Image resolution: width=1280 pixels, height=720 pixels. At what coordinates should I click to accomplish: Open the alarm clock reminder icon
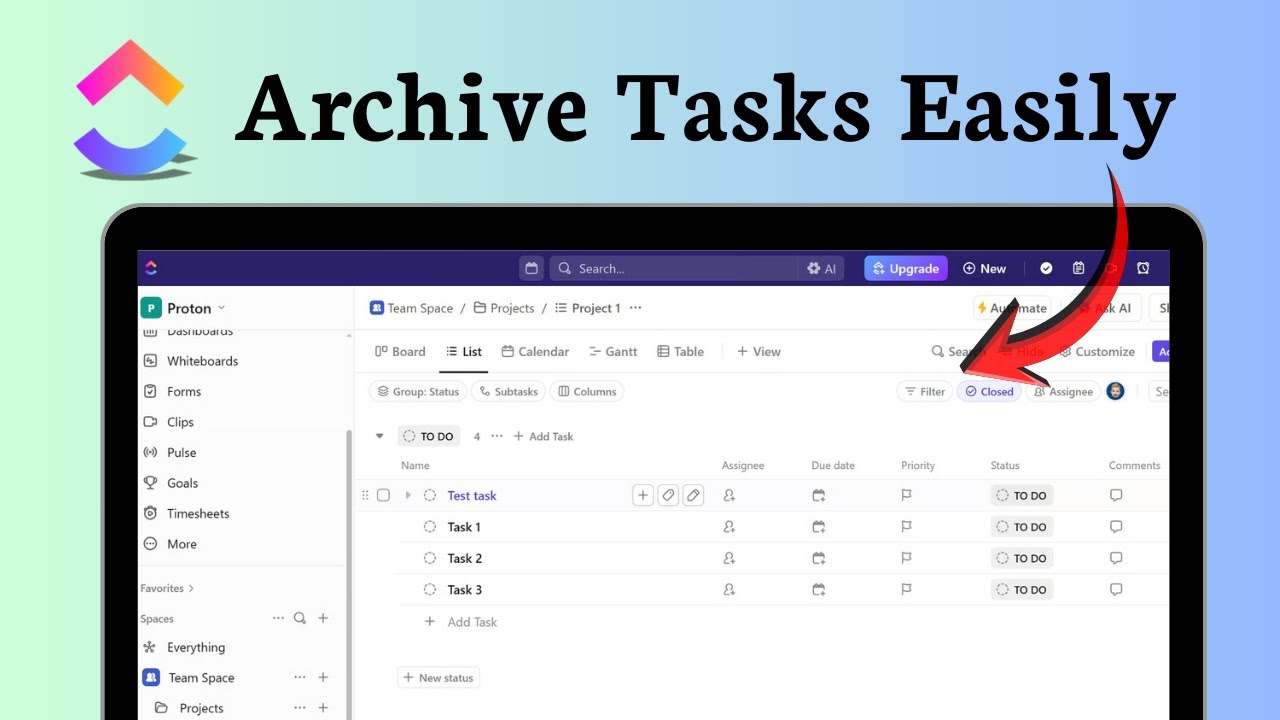coord(1143,268)
